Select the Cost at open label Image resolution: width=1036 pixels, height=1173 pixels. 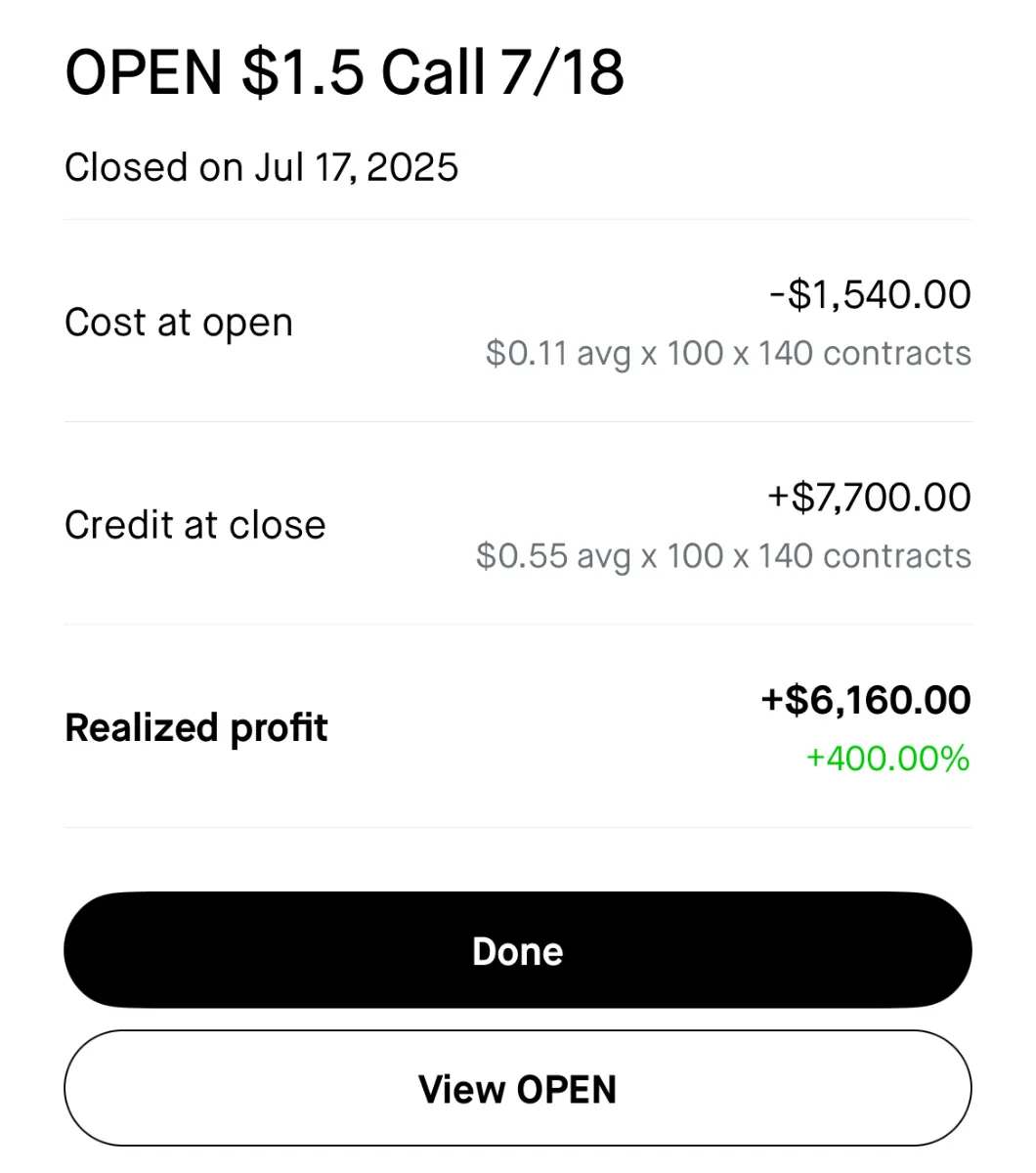179,323
